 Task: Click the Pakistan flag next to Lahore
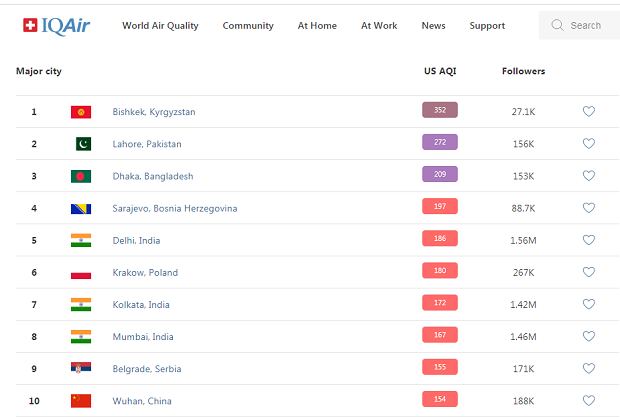[81, 144]
